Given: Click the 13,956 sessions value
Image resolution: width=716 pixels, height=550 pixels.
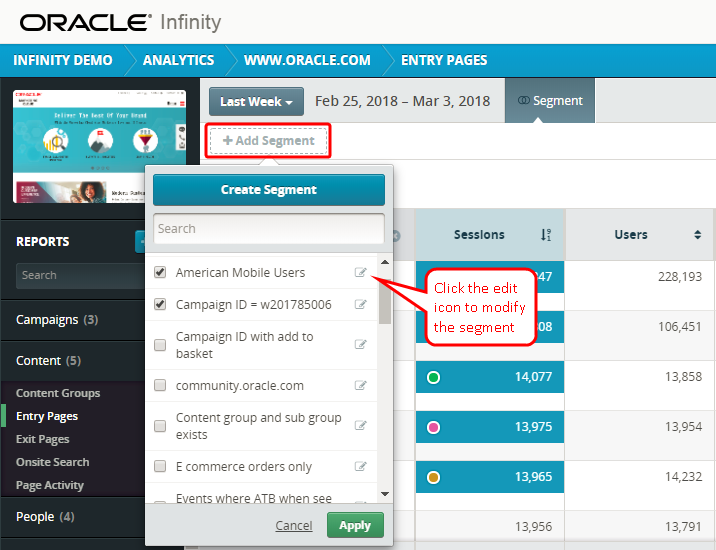Looking at the screenshot, I should (533, 527).
